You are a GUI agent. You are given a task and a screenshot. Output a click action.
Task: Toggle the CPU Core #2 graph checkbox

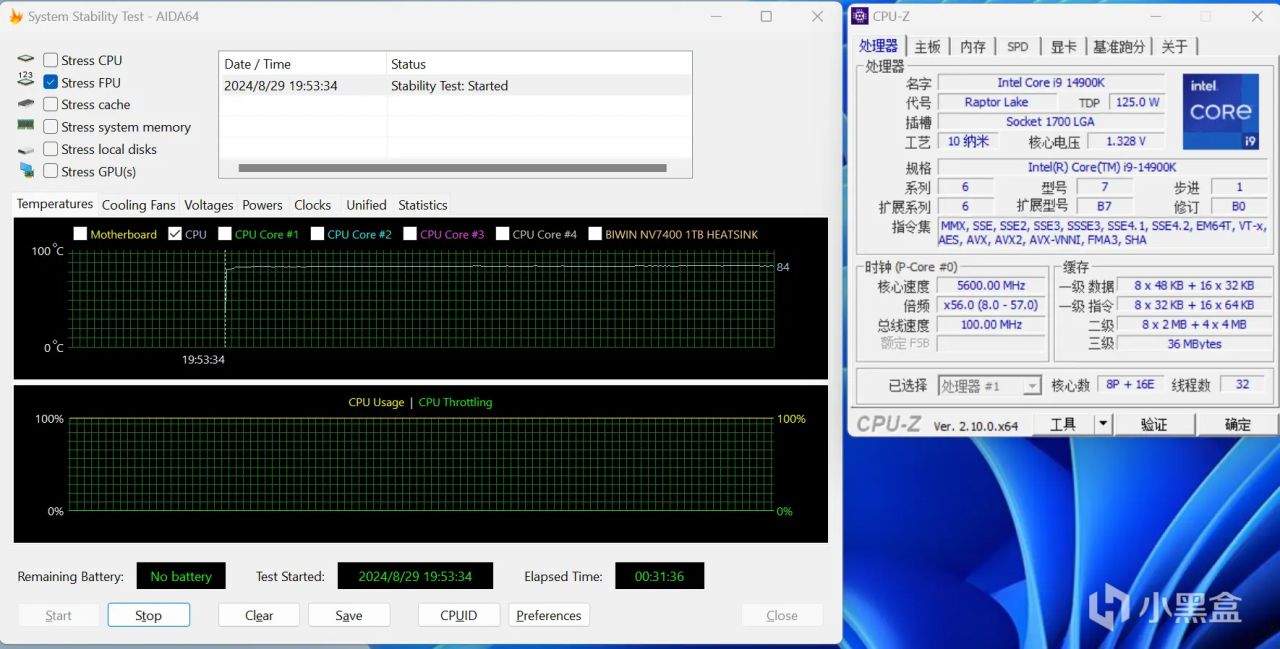tap(317, 234)
